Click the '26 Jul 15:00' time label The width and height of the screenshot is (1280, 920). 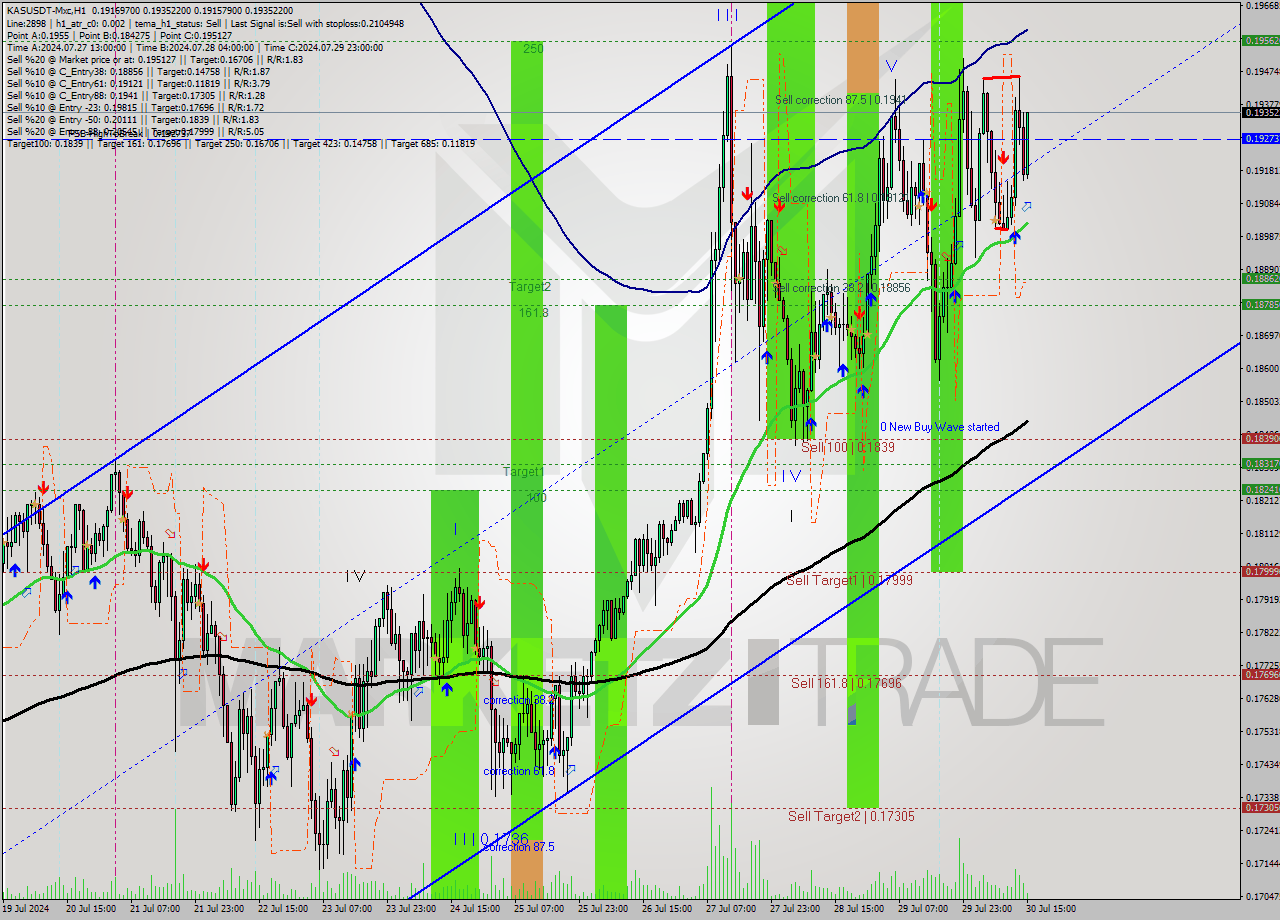[x=667, y=909]
